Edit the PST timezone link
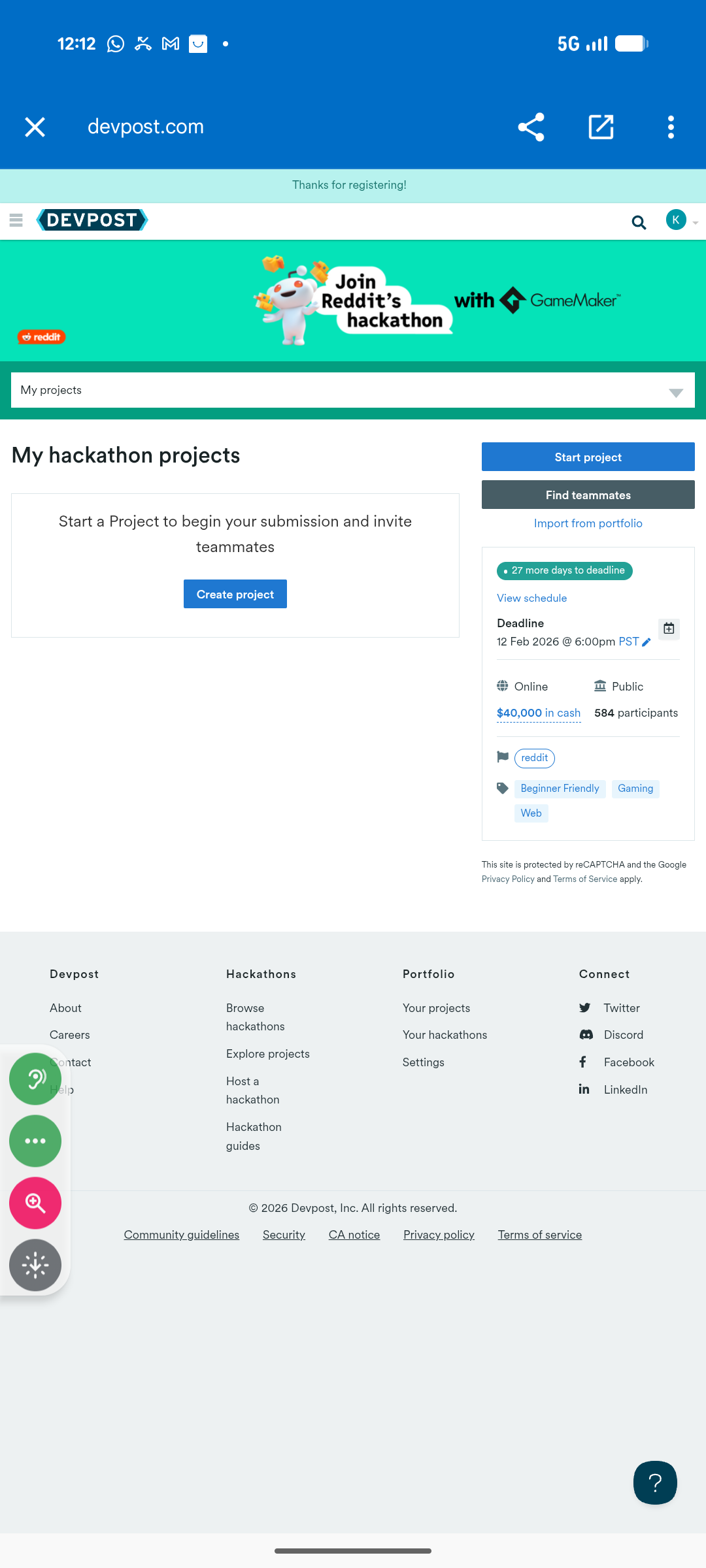The width and height of the screenshot is (706, 1568). [x=628, y=642]
